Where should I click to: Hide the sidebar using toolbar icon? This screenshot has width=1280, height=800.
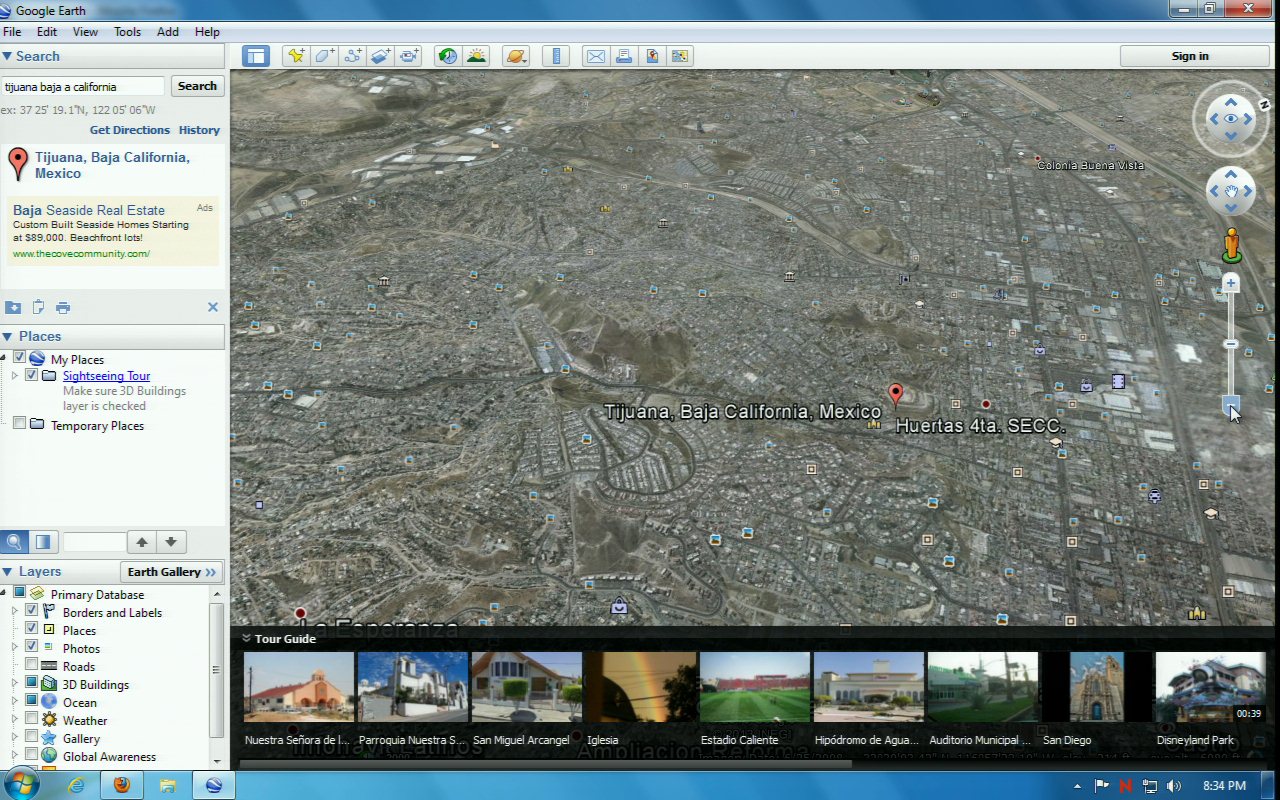pos(256,56)
